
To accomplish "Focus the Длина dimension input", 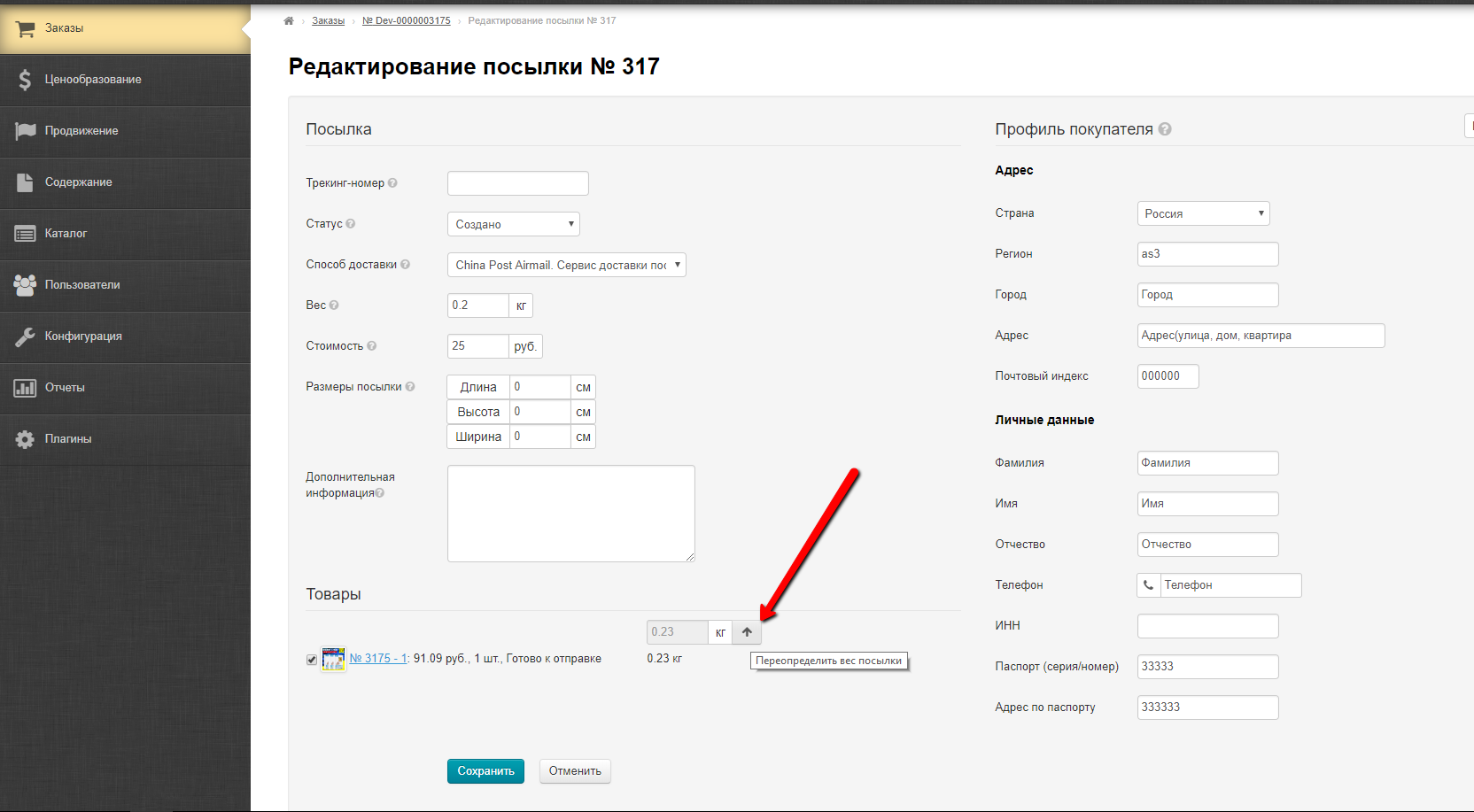I will (x=540, y=387).
